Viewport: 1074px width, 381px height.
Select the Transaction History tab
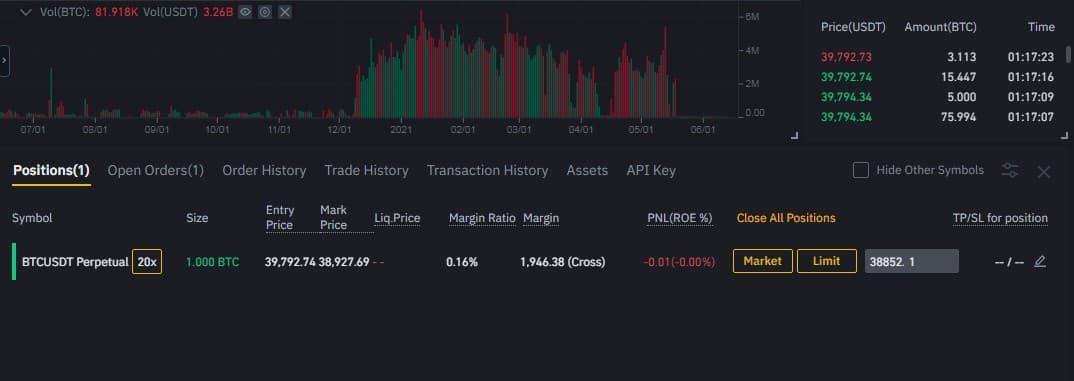[x=488, y=171]
